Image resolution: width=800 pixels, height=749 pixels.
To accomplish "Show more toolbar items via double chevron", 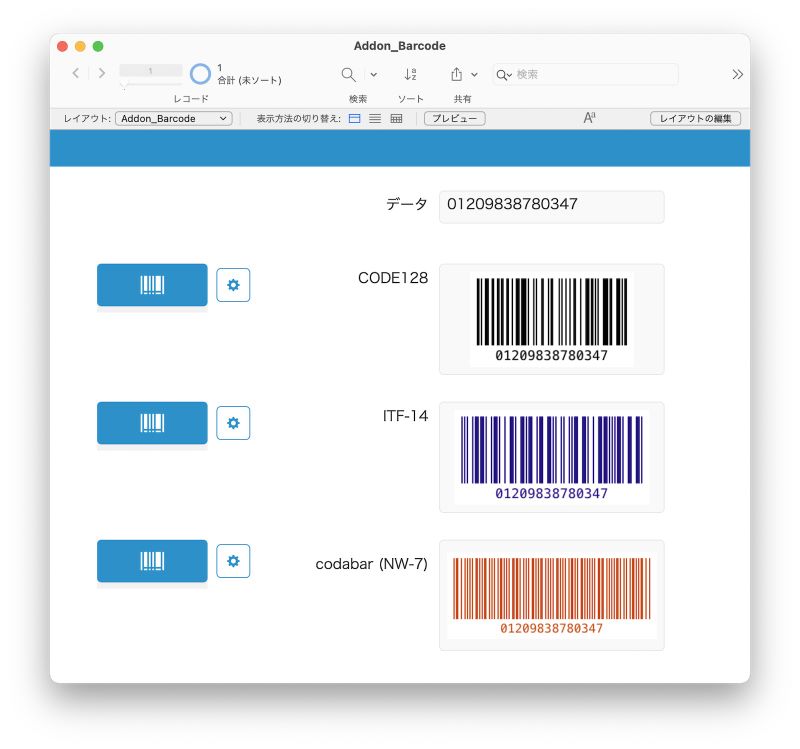I will coord(737,74).
